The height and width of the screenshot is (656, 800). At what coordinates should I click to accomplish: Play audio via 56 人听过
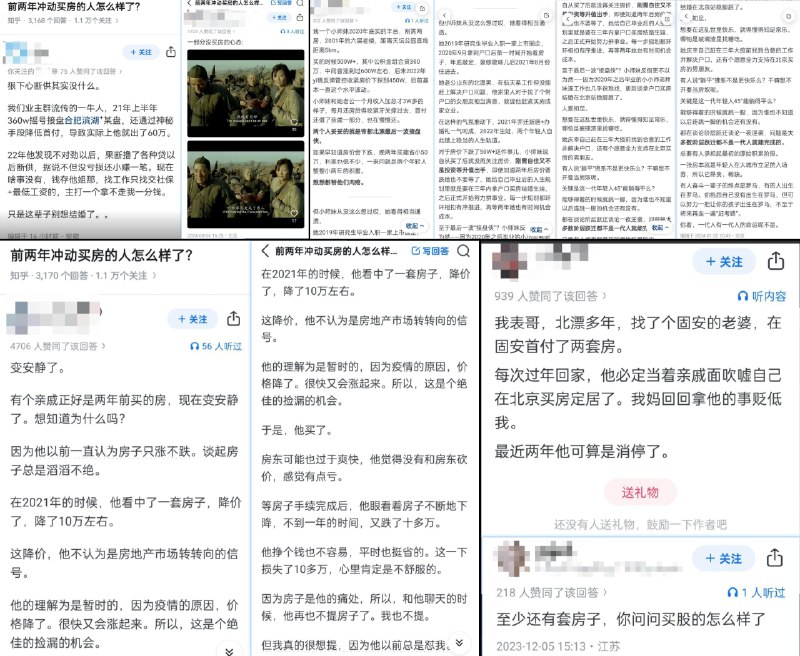click(216, 346)
